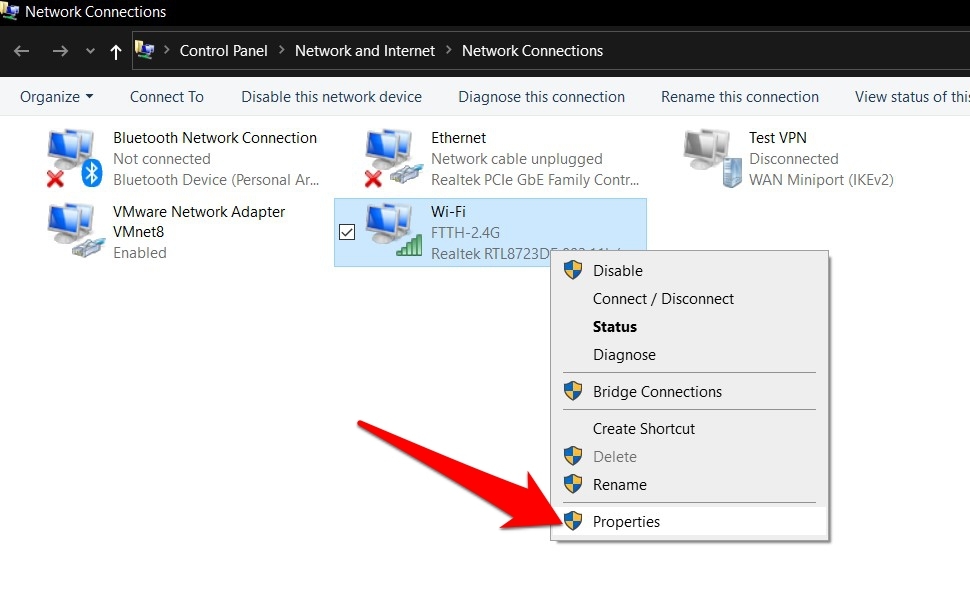Click the 'FTTH-2.4G' network name text
The height and width of the screenshot is (603, 970).
465,233
